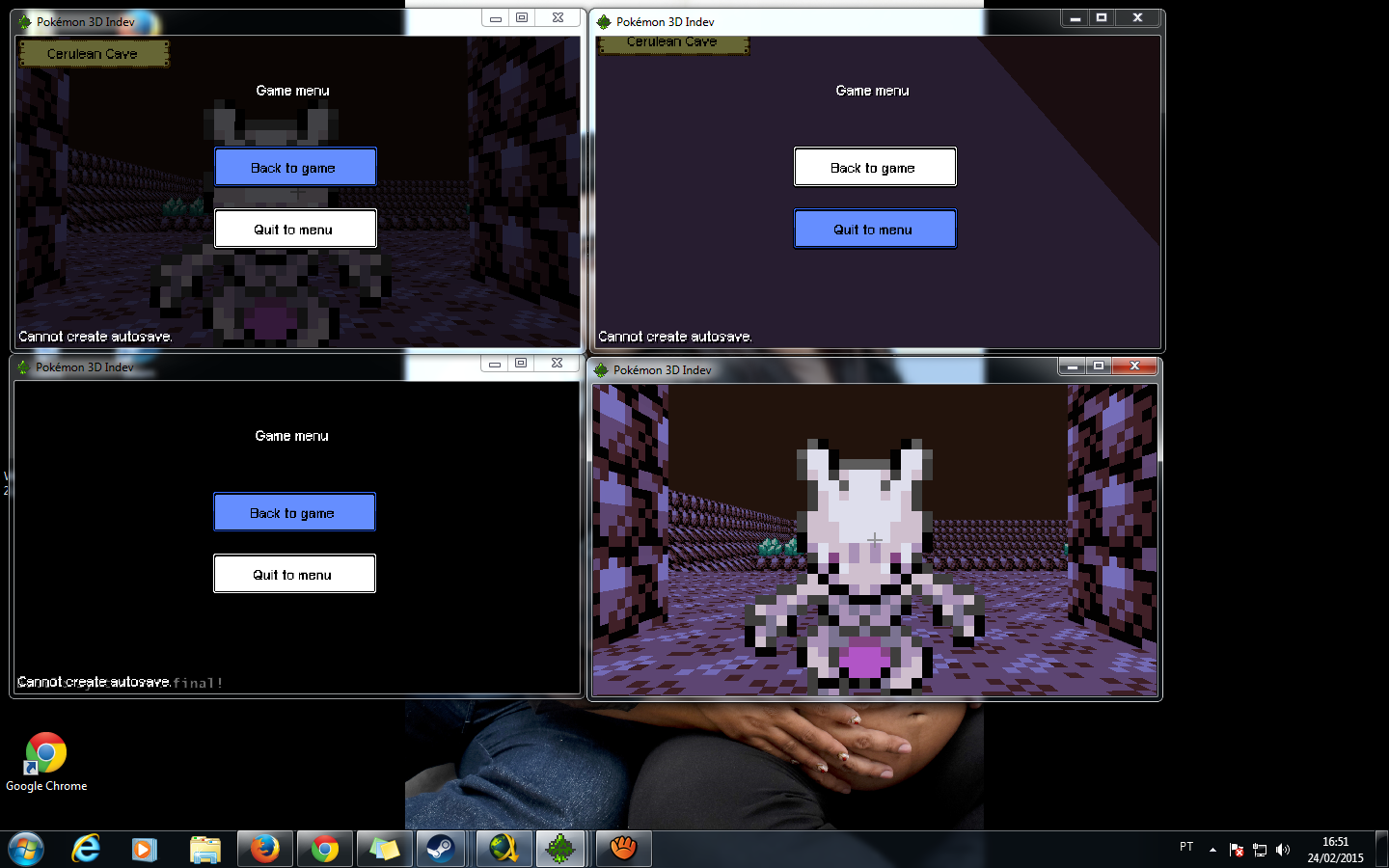Open the globe-and-Q app on taskbar
Screen dimensions: 1389x868
point(504,849)
